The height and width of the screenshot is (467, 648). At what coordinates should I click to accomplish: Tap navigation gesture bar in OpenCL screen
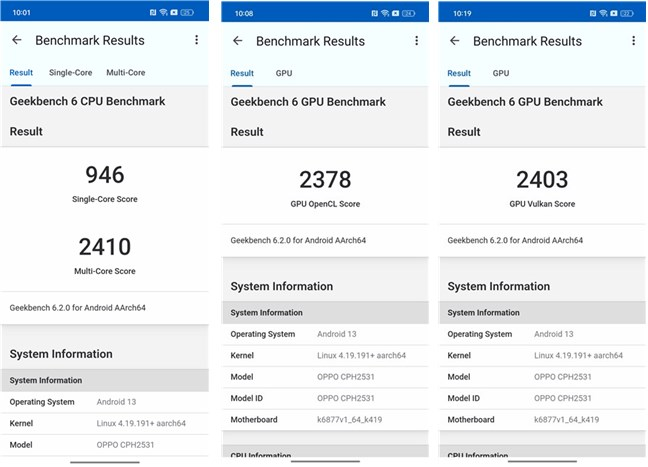pyautogui.click(x=325, y=461)
